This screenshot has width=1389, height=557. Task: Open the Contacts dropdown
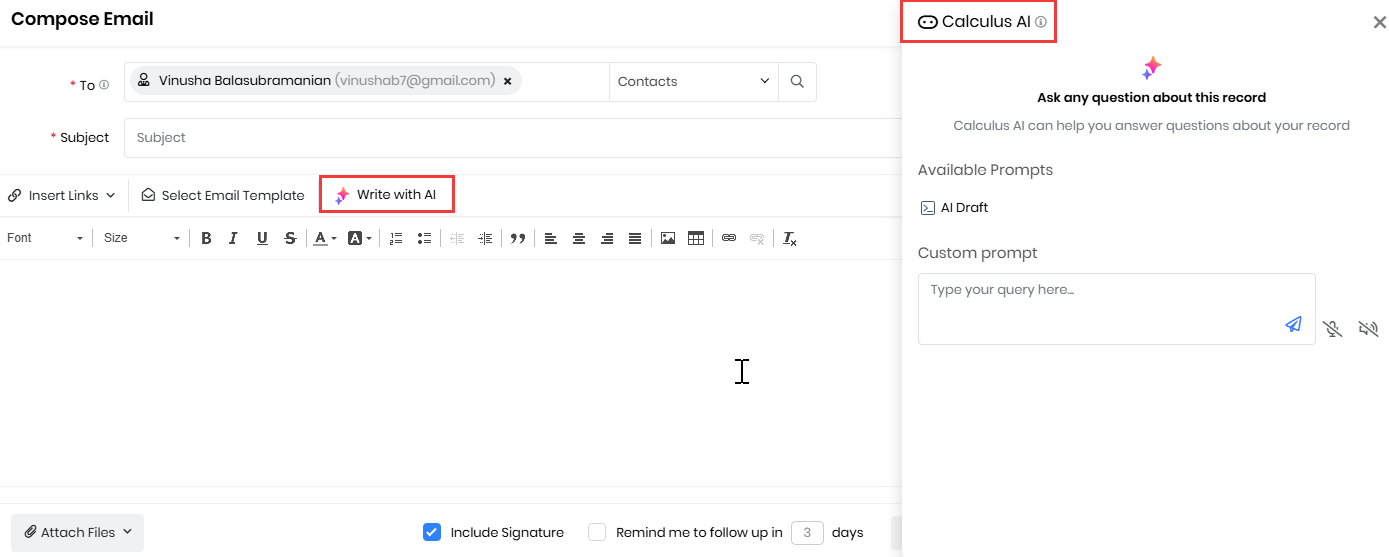click(693, 82)
